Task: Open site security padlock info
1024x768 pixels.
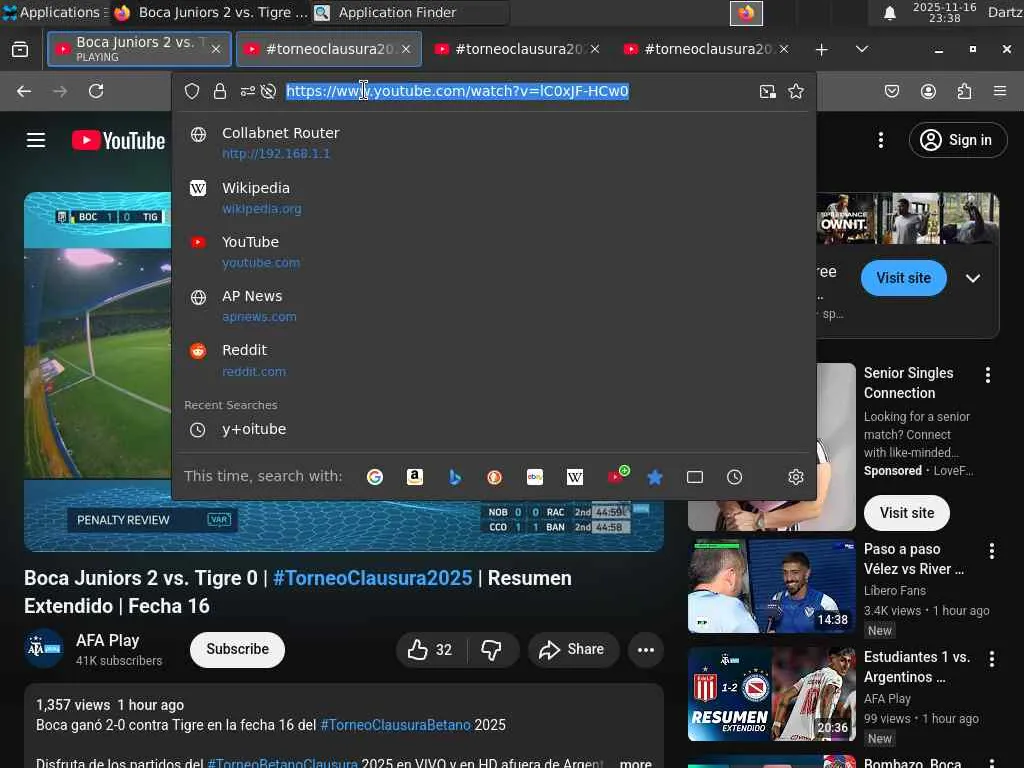Action: tap(220, 91)
